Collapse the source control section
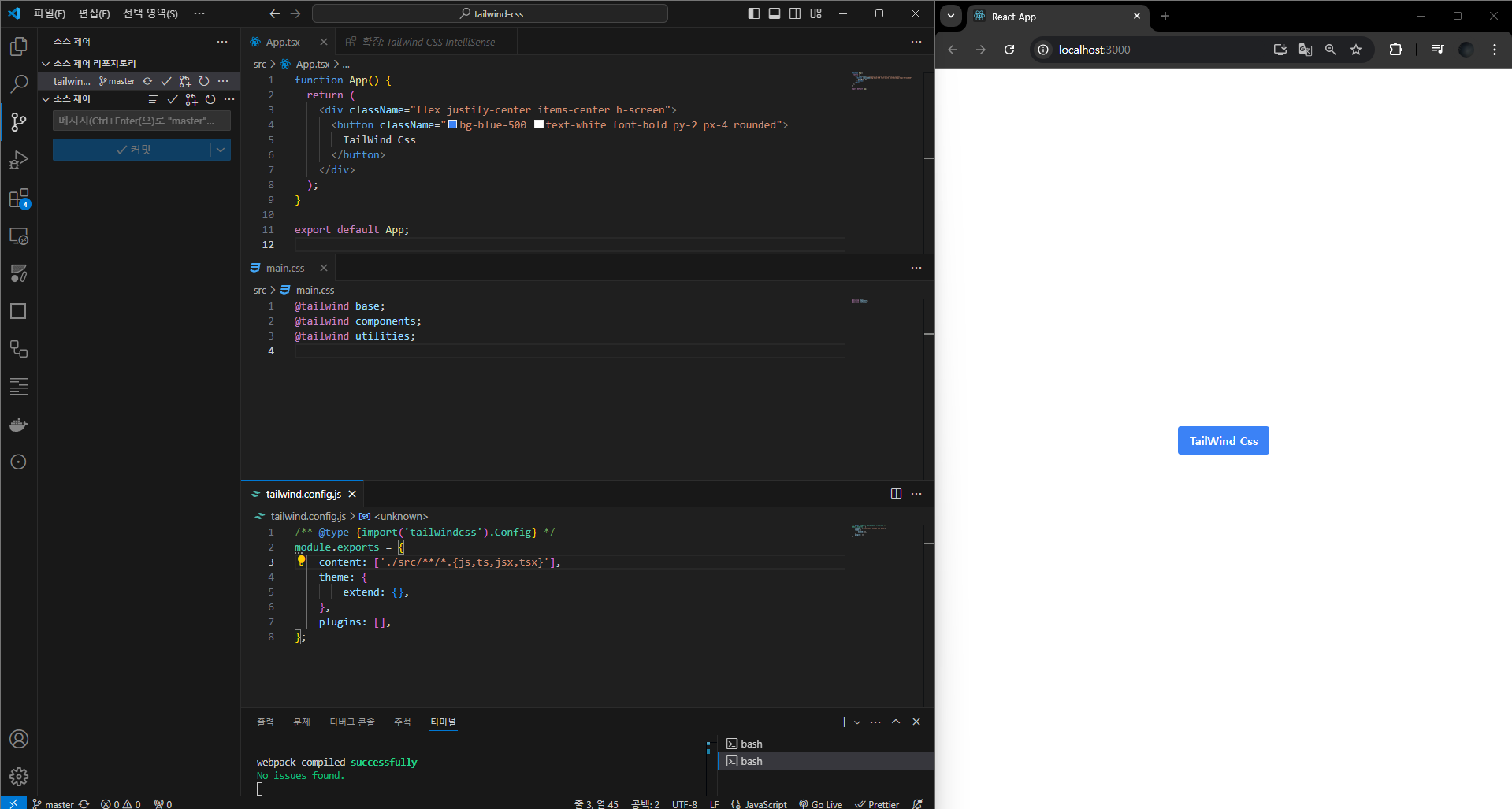This screenshot has width=1512, height=809. point(46,99)
